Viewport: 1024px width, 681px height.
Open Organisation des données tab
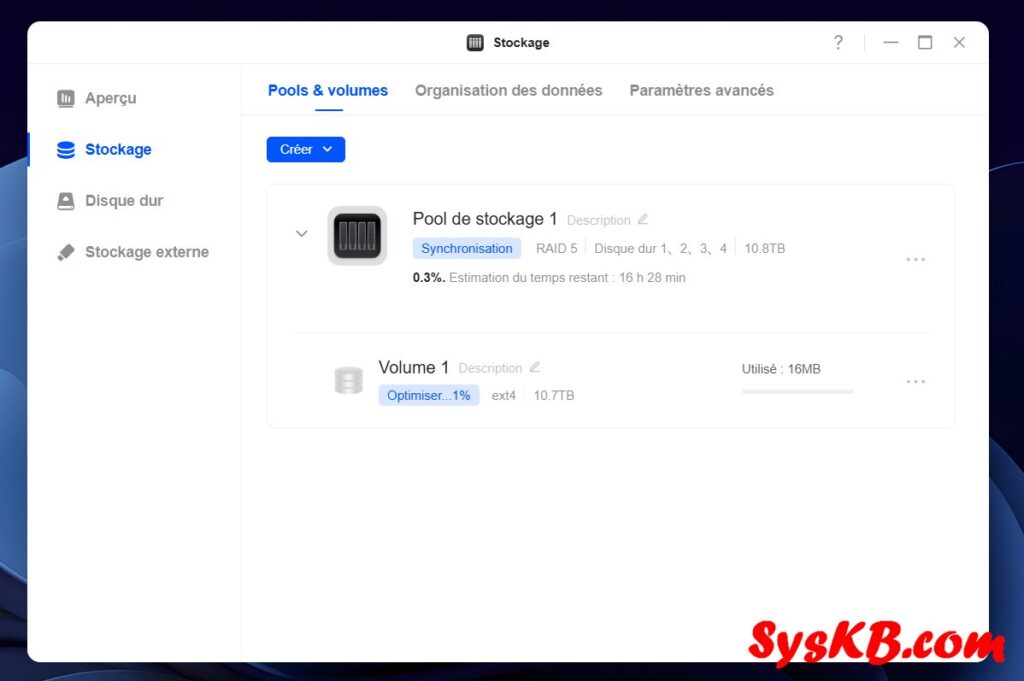click(509, 91)
